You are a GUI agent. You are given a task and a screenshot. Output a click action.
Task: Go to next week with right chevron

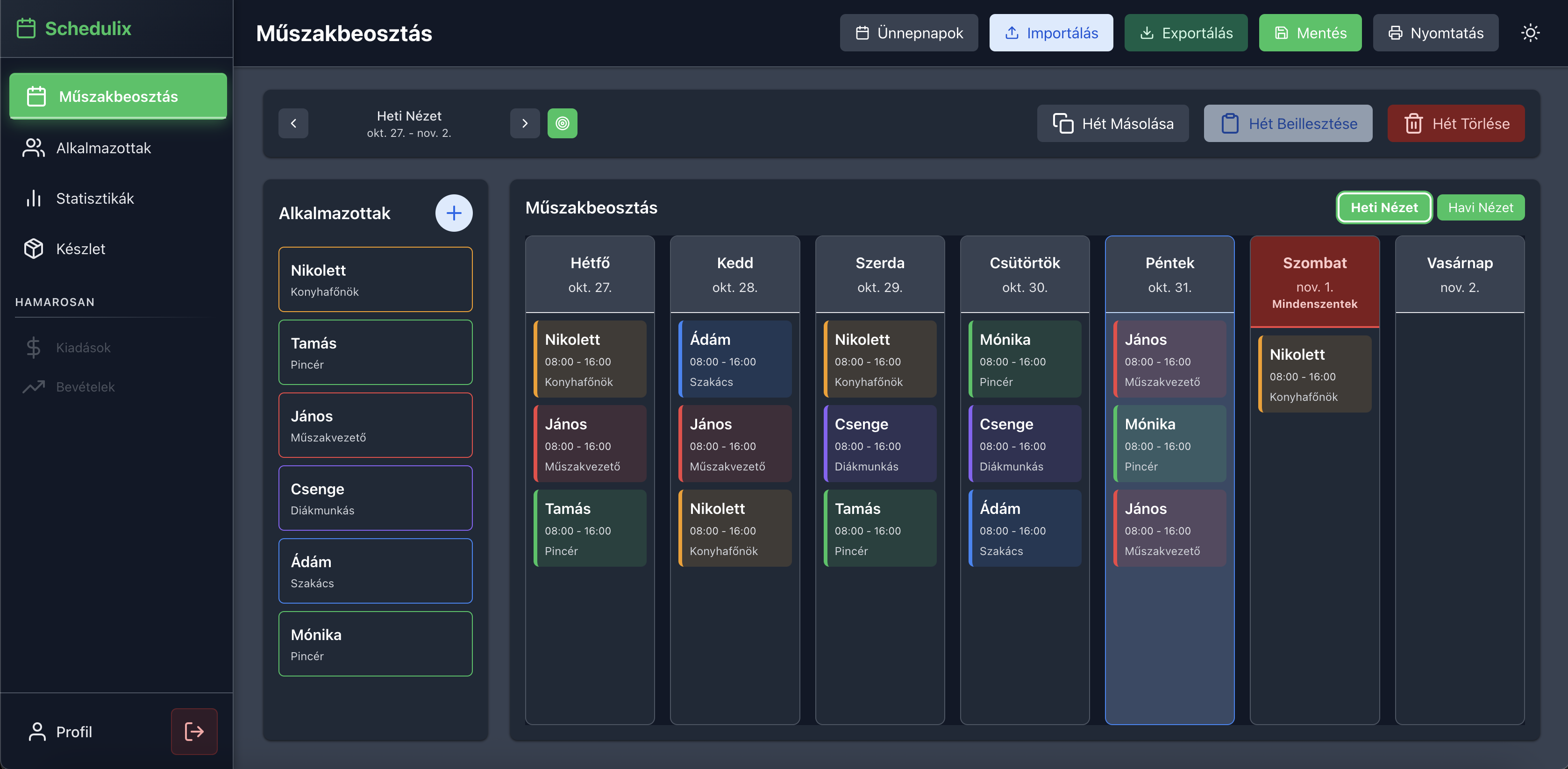click(x=525, y=123)
